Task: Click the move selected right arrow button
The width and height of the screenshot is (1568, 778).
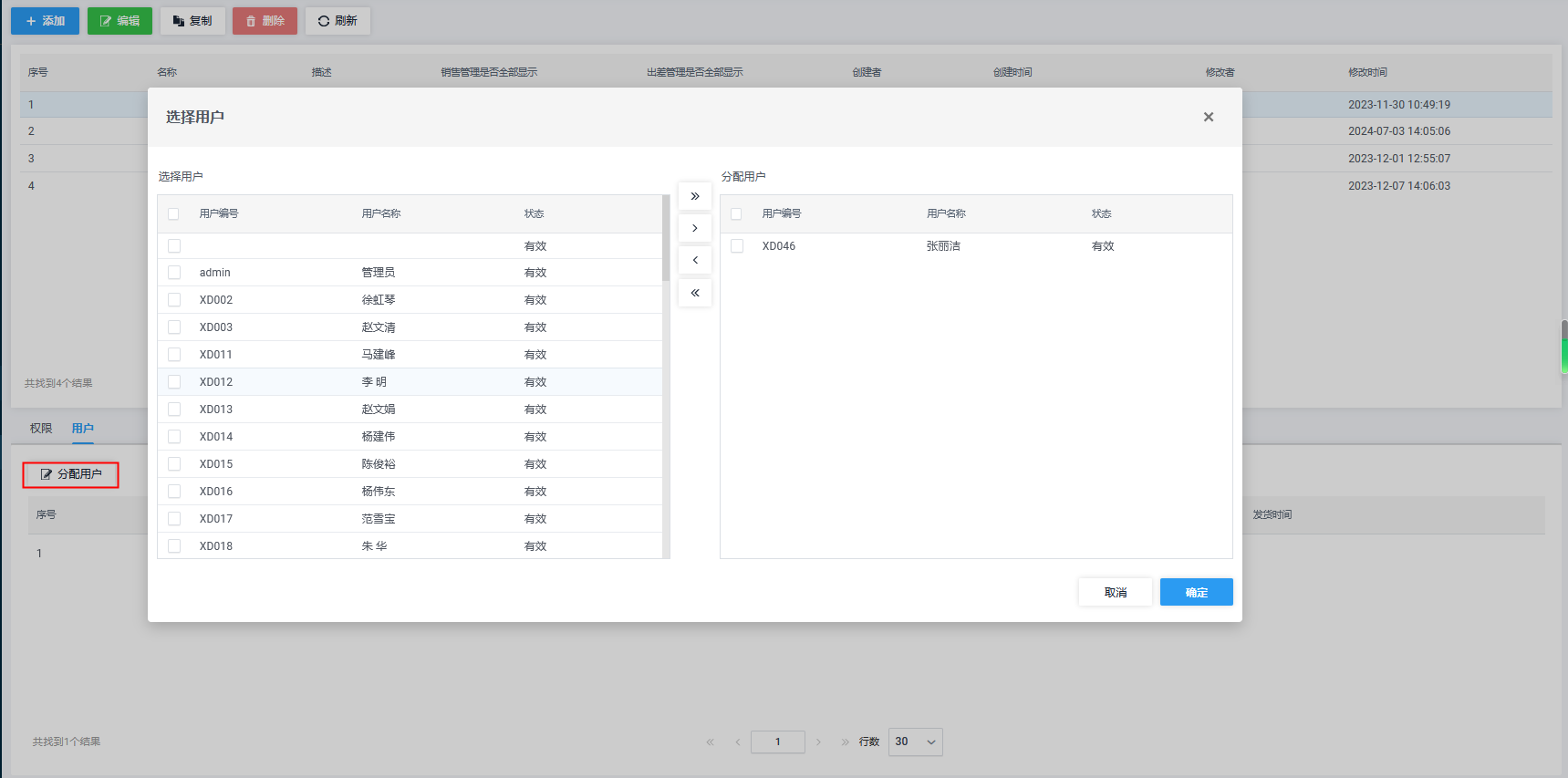Action: (694, 228)
